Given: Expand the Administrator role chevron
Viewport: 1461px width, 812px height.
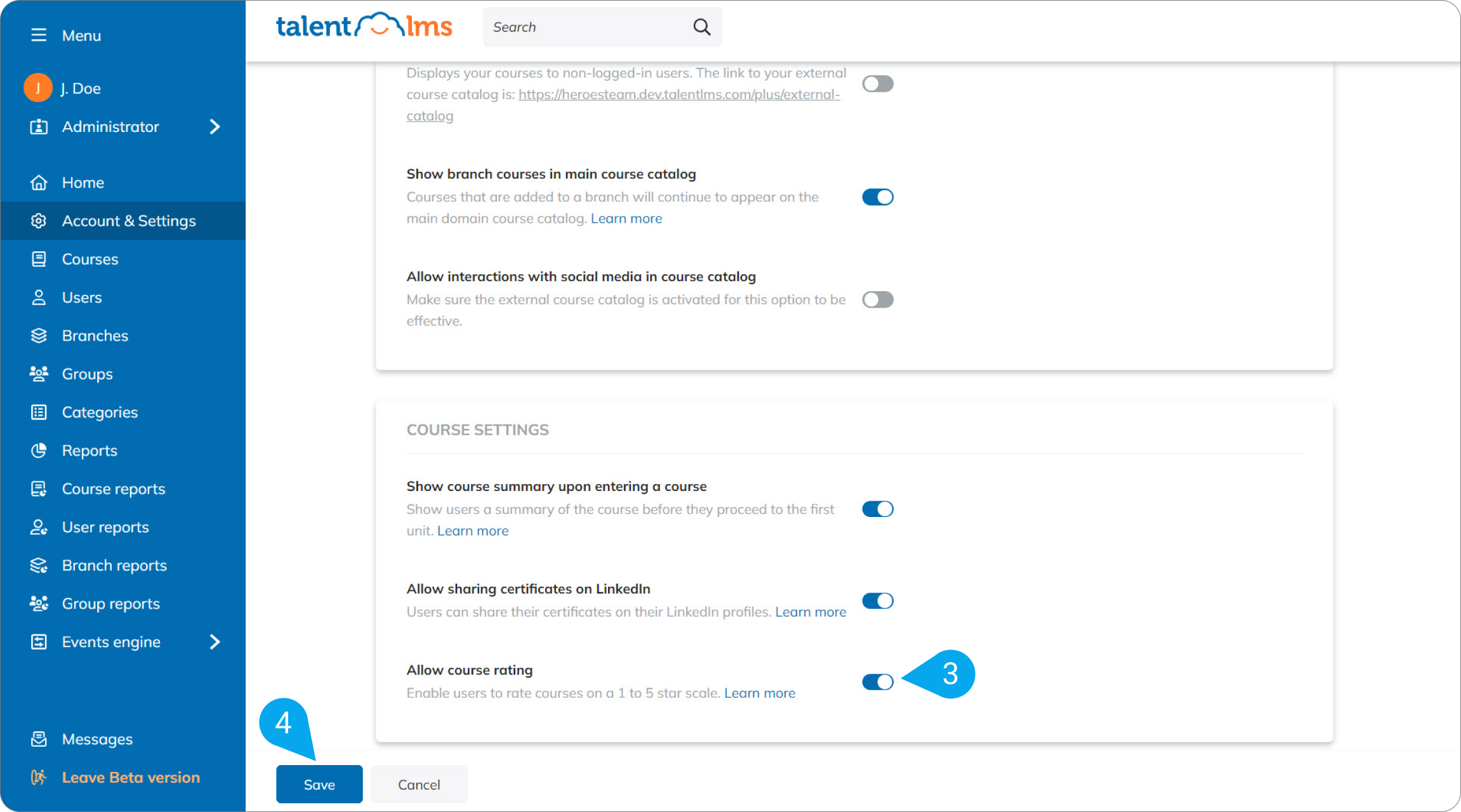Looking at the screenshot, I should point(215,127).
